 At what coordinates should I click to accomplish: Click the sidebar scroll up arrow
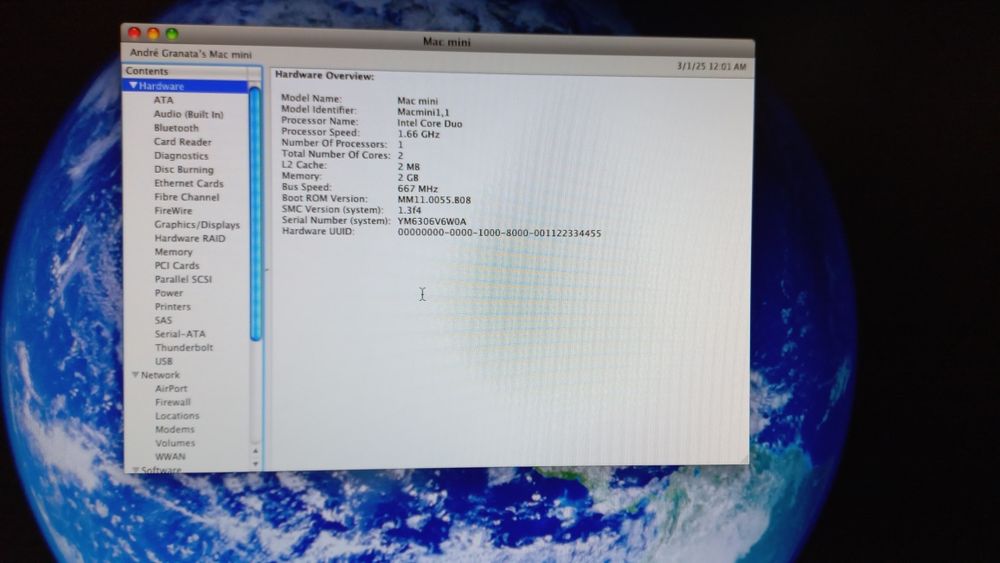point(256,451)
